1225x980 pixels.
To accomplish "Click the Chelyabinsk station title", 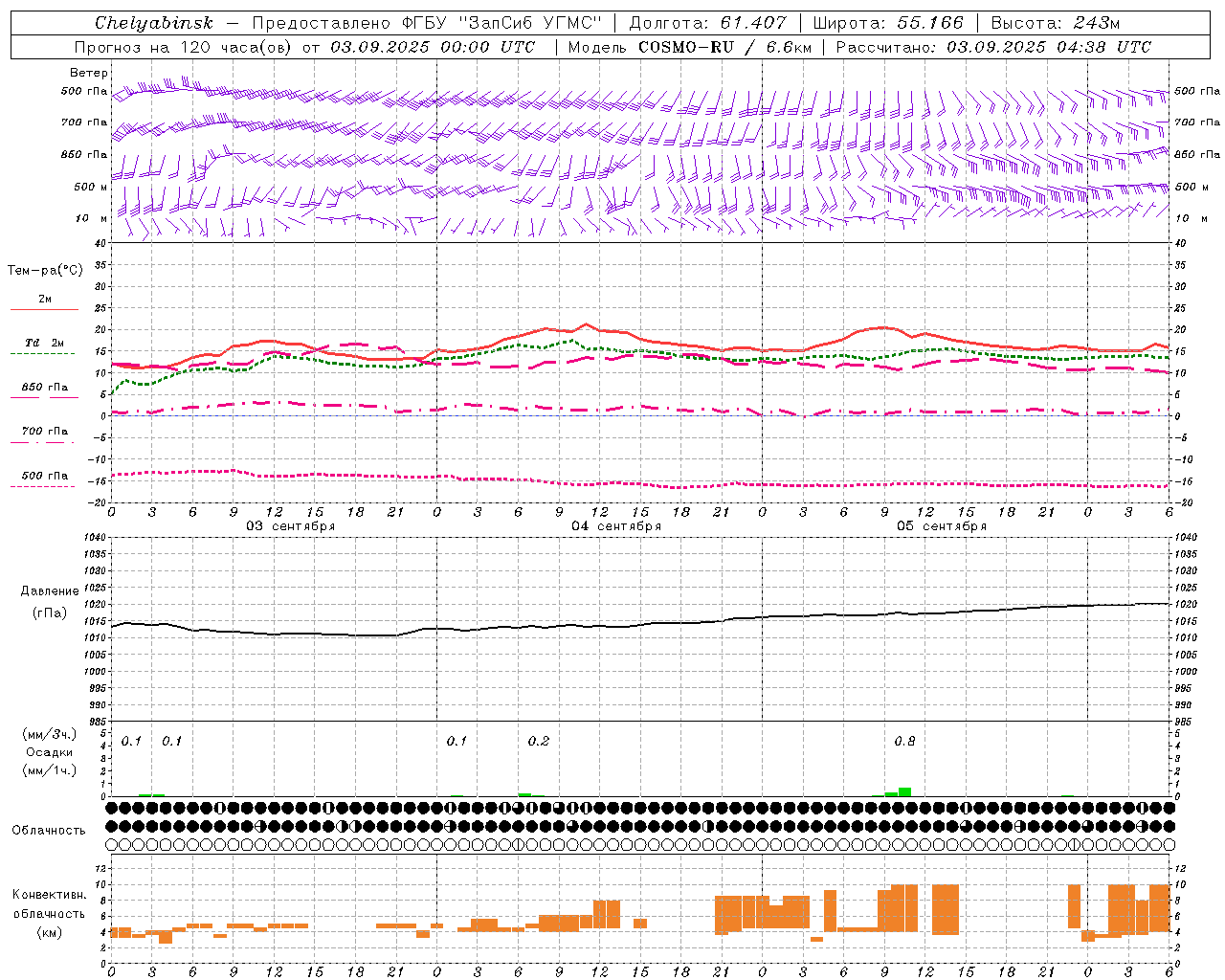I will pos(154,23).
